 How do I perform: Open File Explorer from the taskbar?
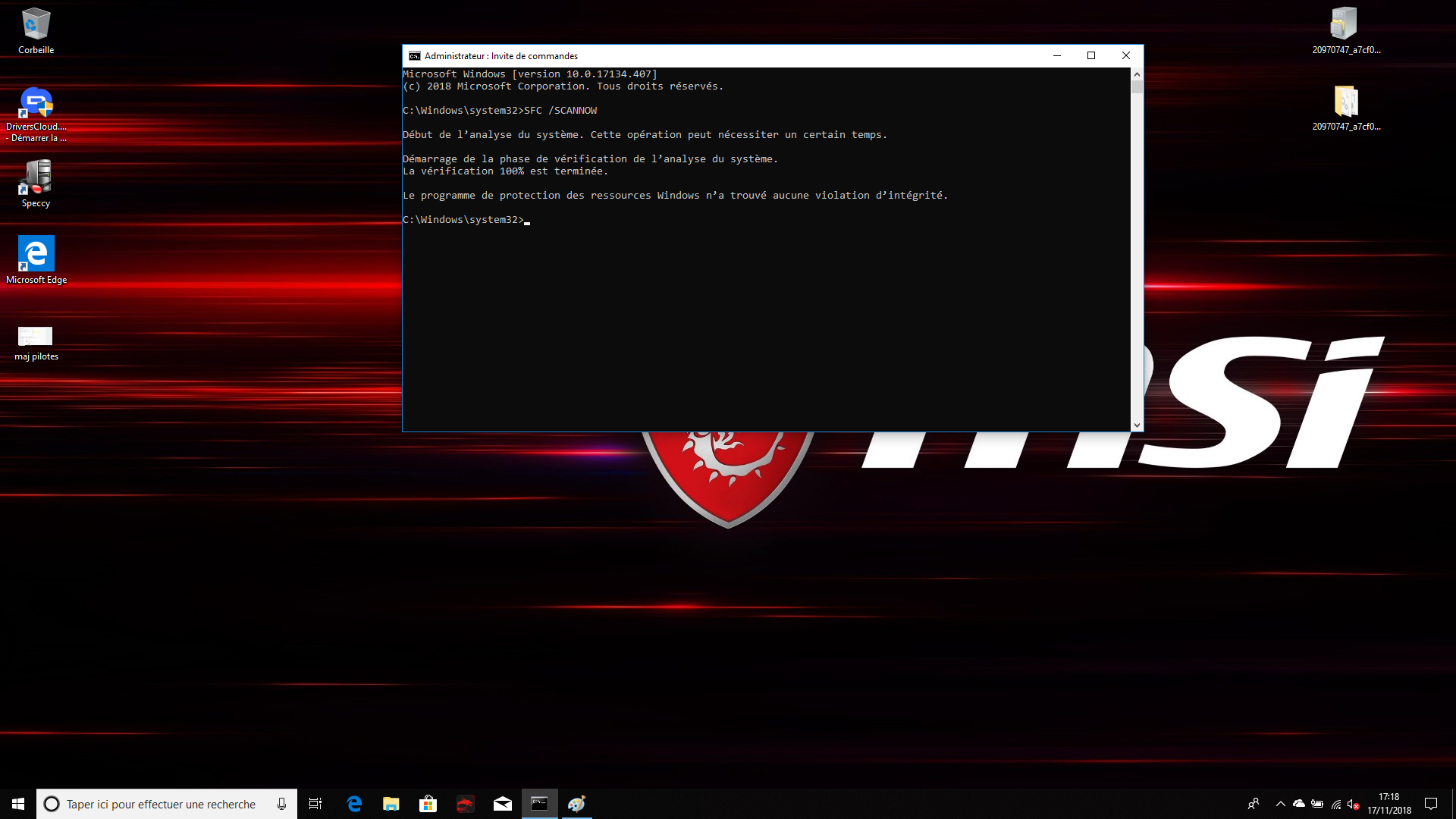pos(391,804)
